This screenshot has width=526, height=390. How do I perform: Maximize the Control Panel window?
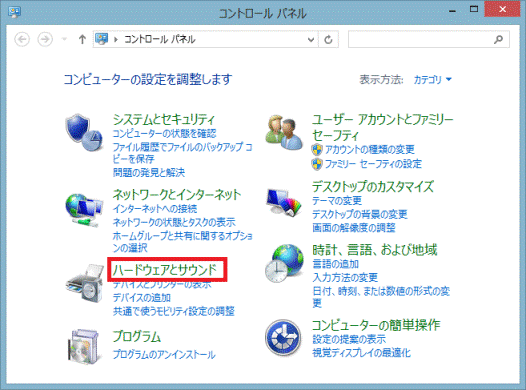[474, 9]
